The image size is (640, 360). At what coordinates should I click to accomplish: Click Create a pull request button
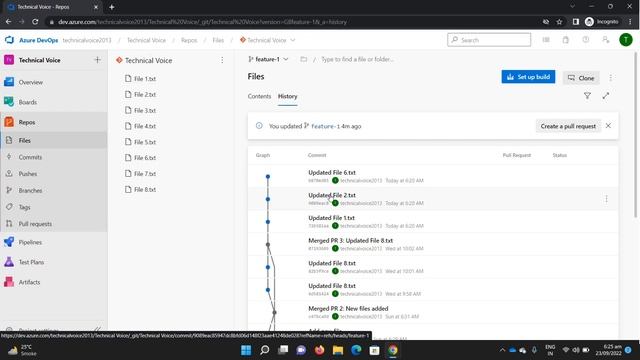[x=568, y=127]
